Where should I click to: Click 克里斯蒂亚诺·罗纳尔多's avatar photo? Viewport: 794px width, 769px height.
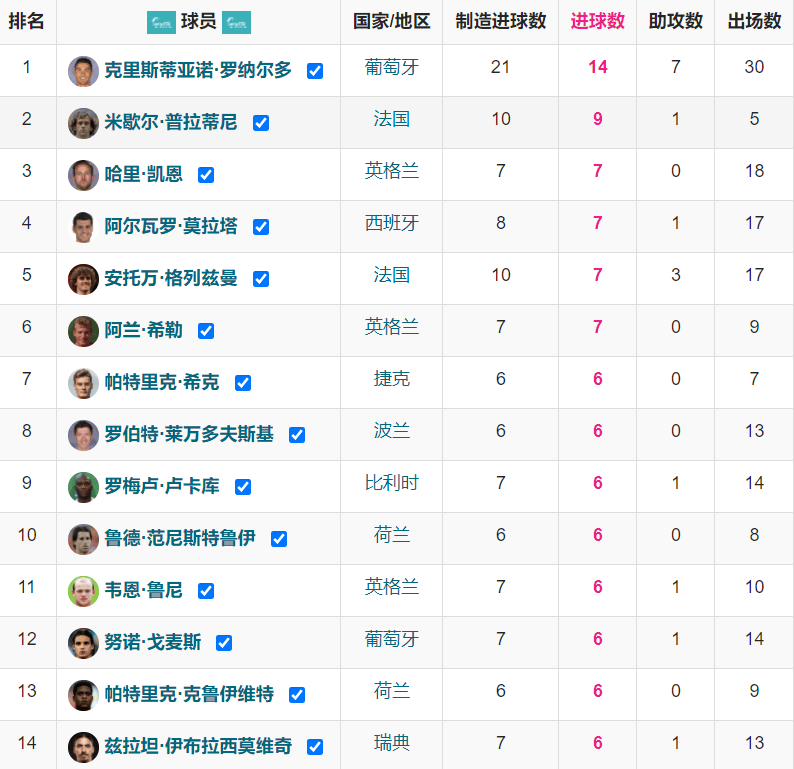(83, 71)
